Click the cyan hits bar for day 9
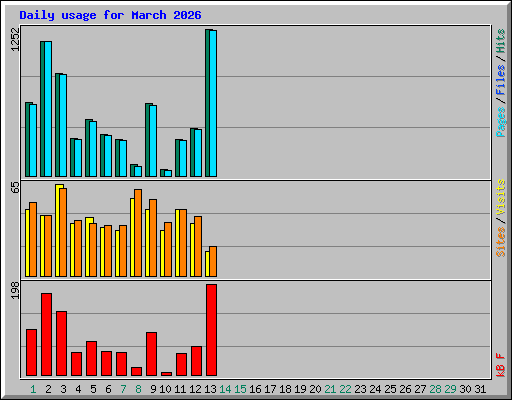 coord(153,141)
